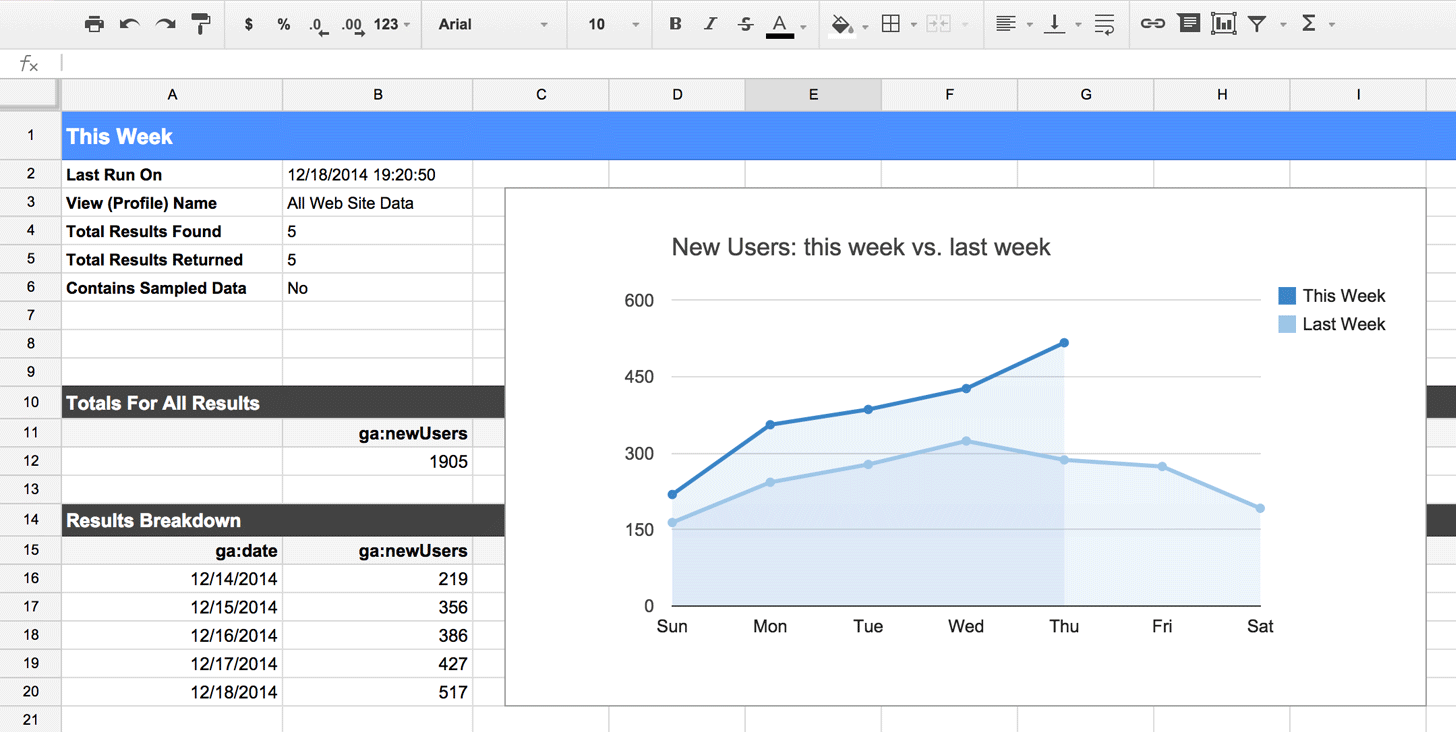Decrease decimal places
The width and height of the screenshot is (1456, 732).
coord(318,23)
